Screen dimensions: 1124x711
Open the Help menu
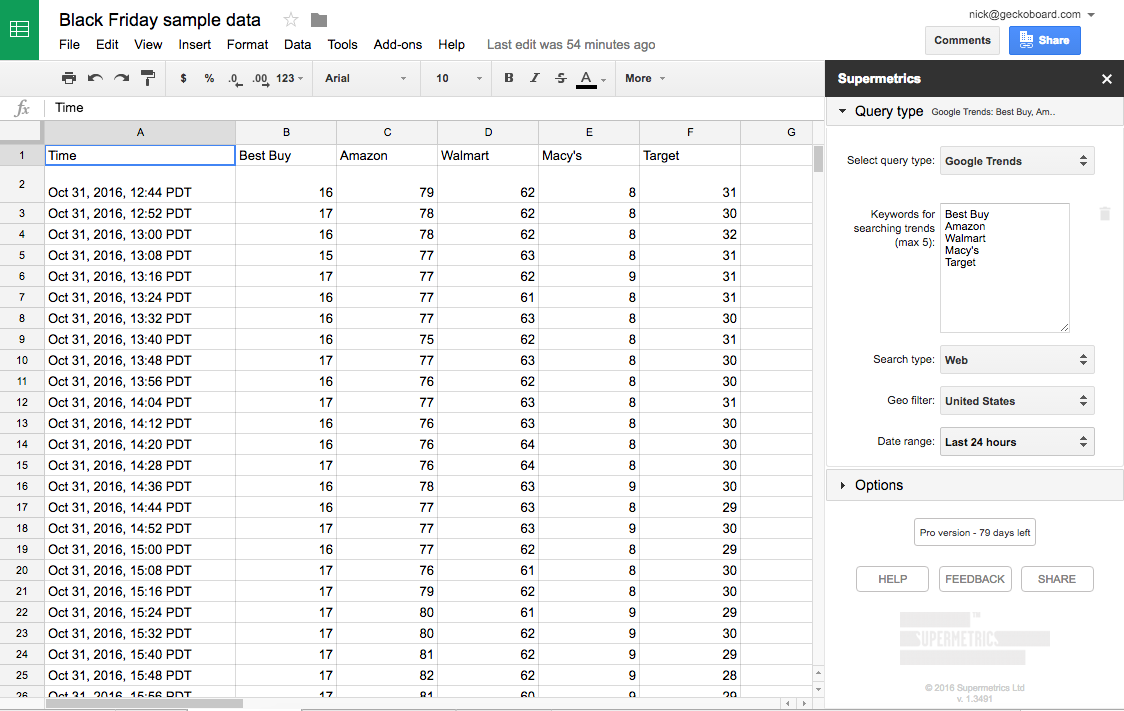point(452,44)
